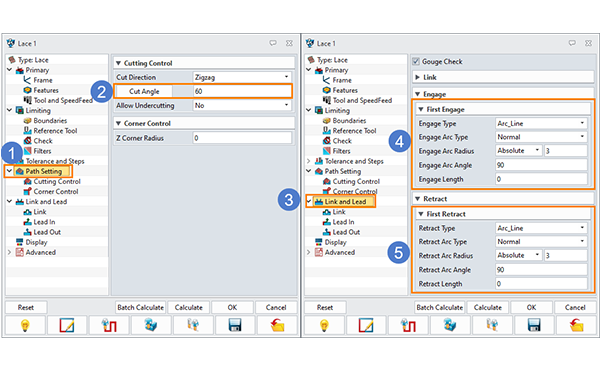Toggle the Gouge Check checkbox
600x371 pixels.
416,61
